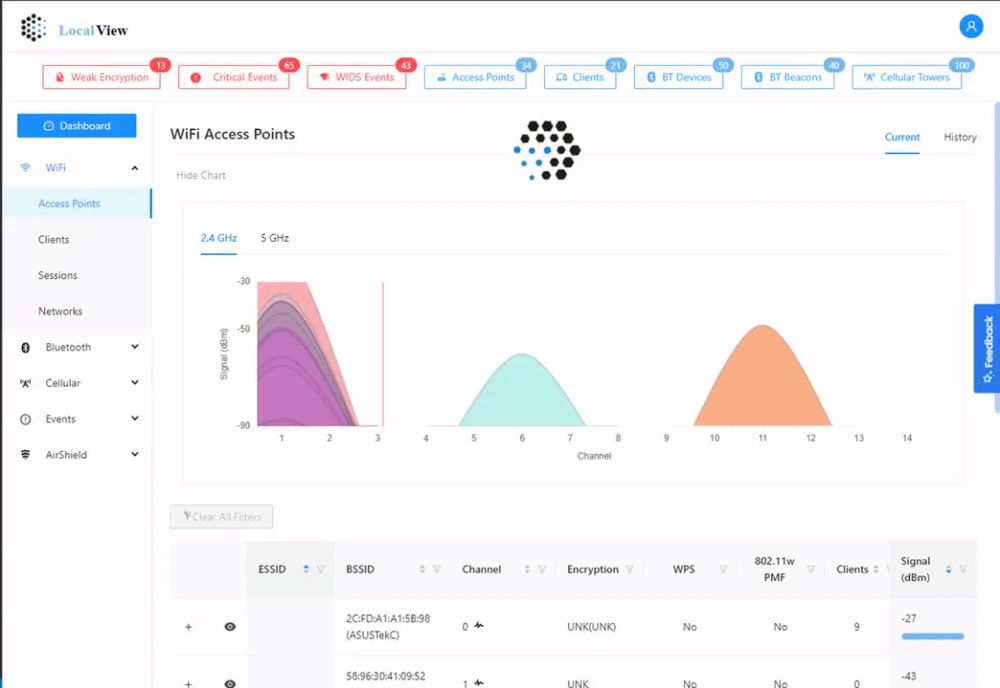Filter the 802.11w PMF column
The image size is (1000, 688).
(811, 569)
